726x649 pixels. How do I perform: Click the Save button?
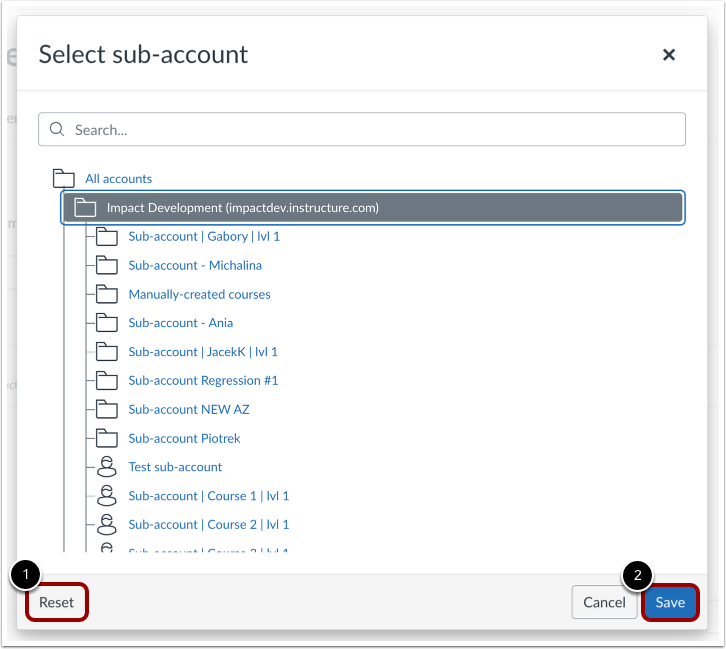(x=670, y=602)
